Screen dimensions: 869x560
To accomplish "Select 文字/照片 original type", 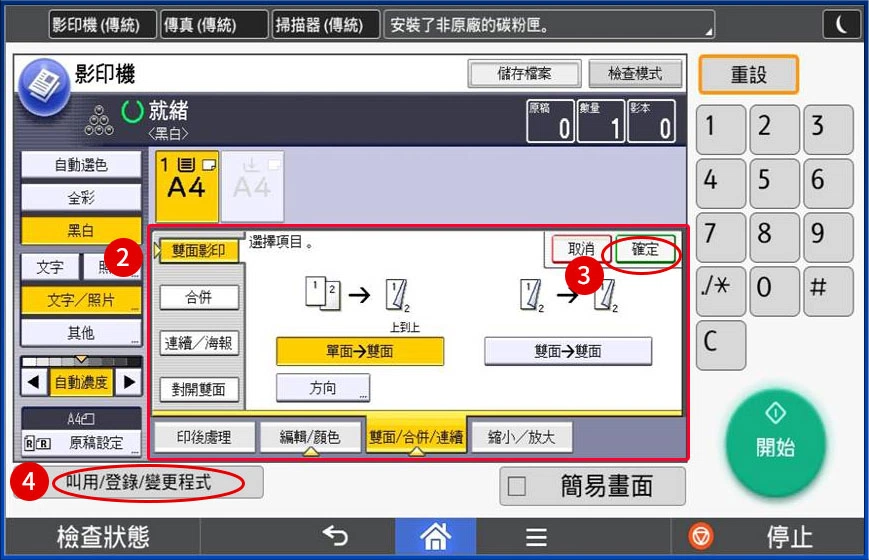I will coord(81,300).
